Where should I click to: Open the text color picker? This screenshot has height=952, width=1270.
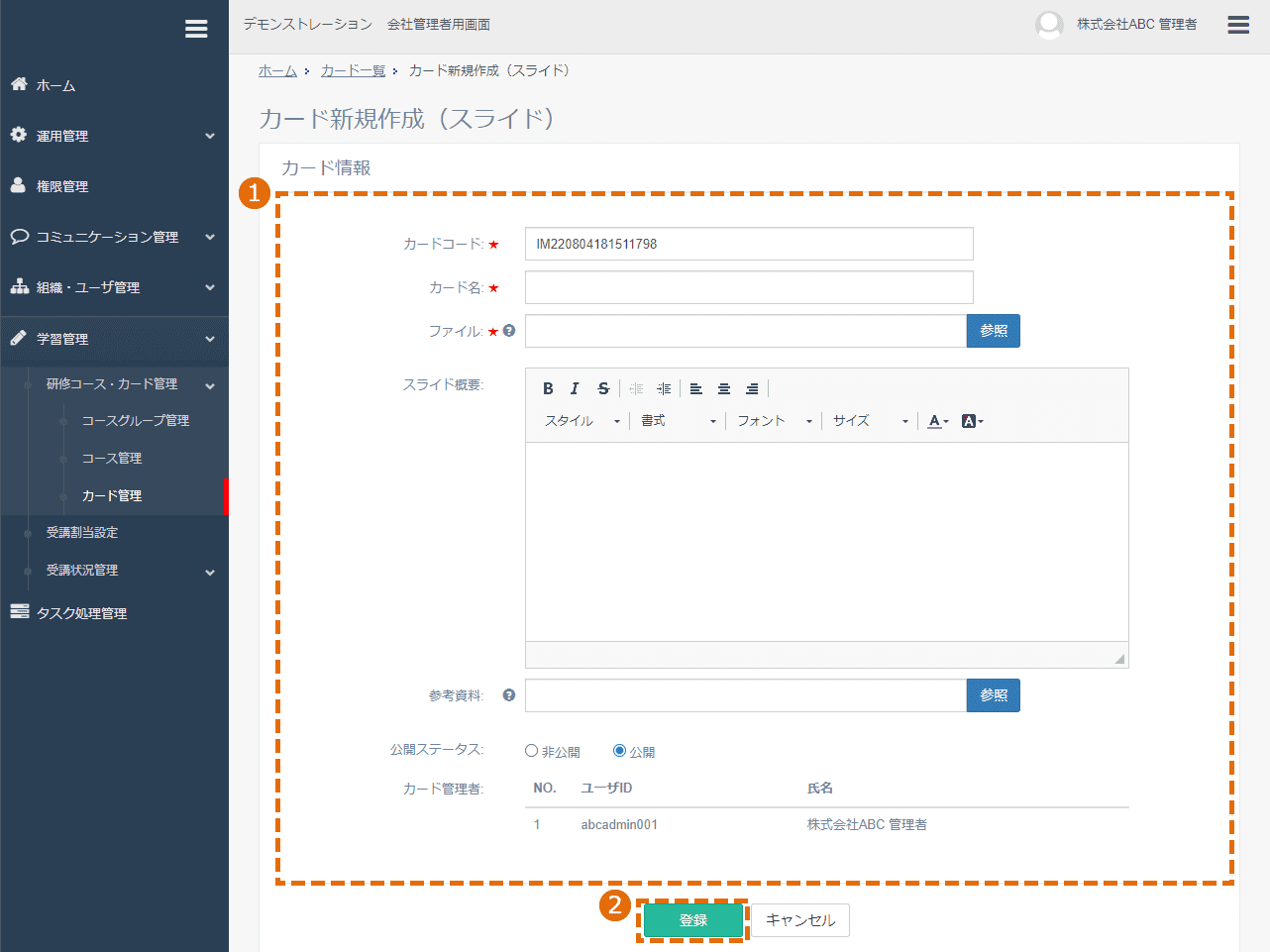tap(937, 421)
